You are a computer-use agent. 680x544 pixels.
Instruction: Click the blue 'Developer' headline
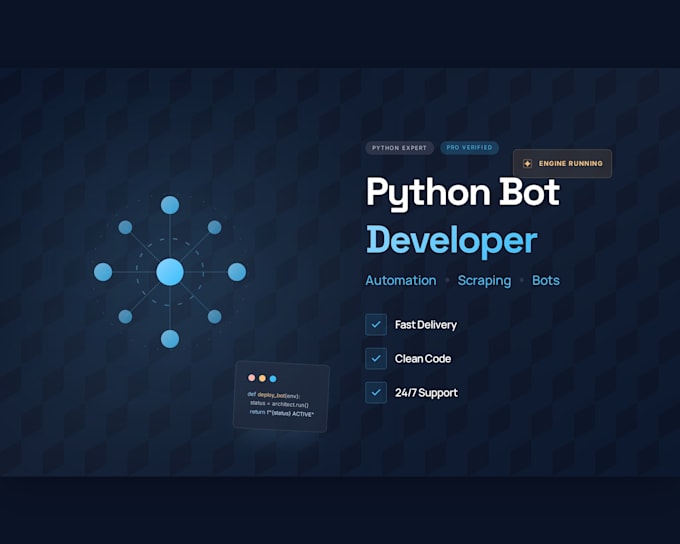pyautogui.click(x=452, y=241)
